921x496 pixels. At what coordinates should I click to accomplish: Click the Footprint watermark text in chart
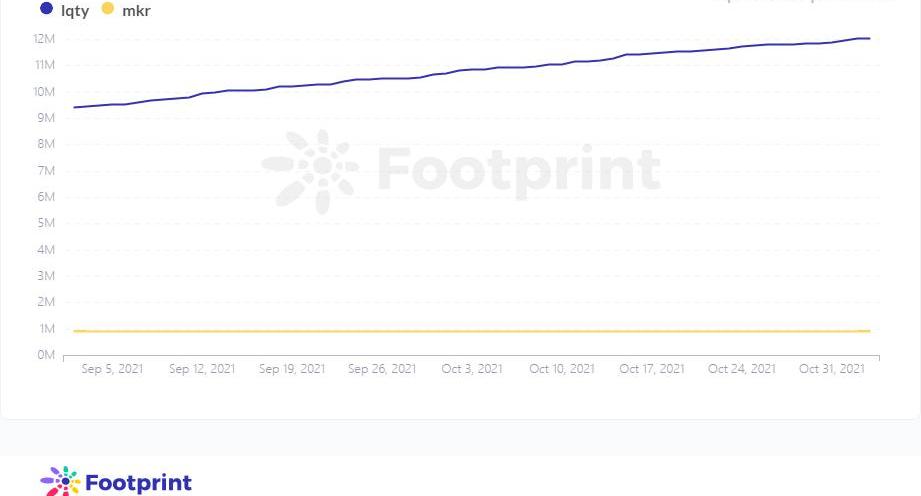click(518, 170)
